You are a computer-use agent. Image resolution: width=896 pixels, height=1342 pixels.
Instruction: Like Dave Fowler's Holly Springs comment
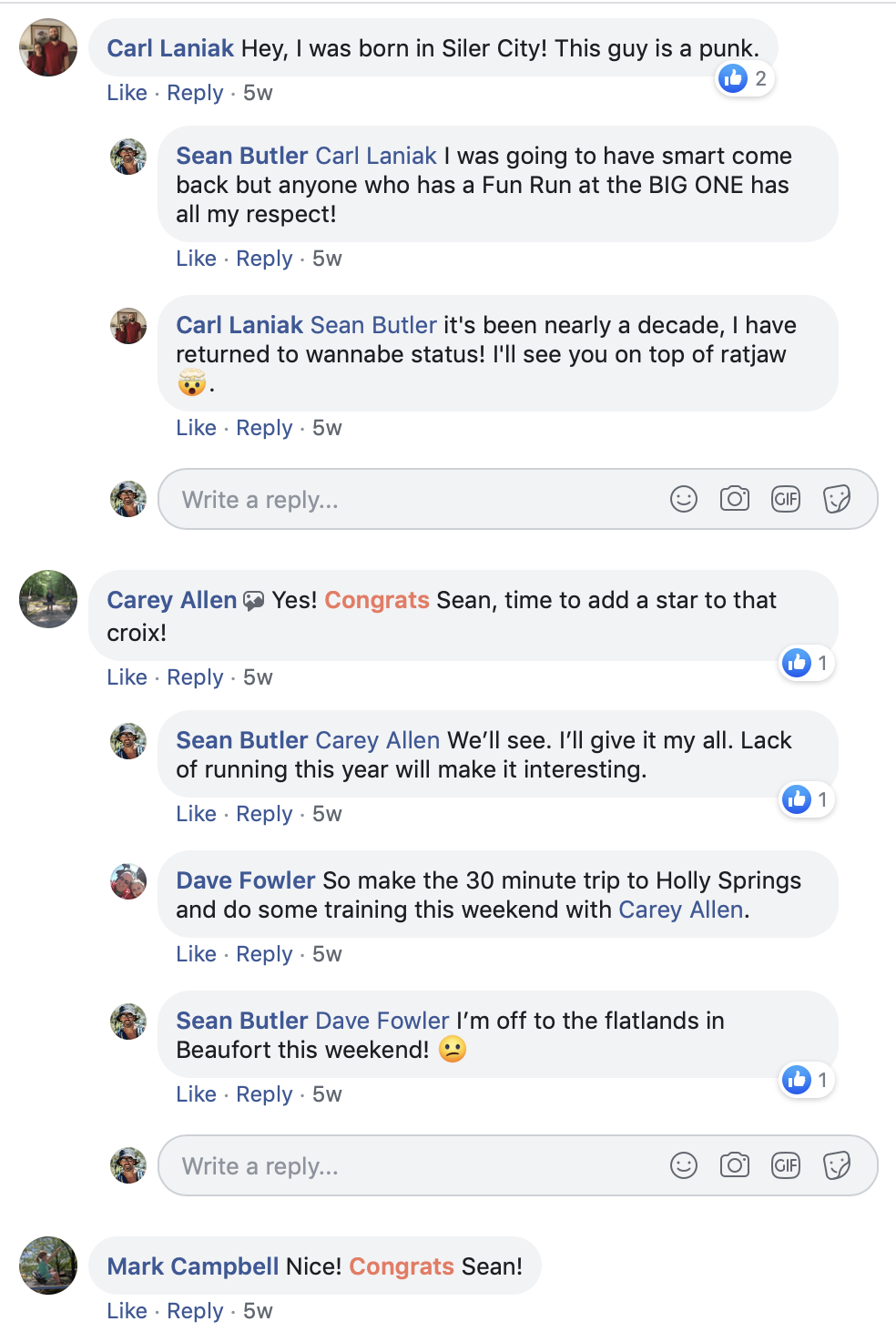click(196, 954)
